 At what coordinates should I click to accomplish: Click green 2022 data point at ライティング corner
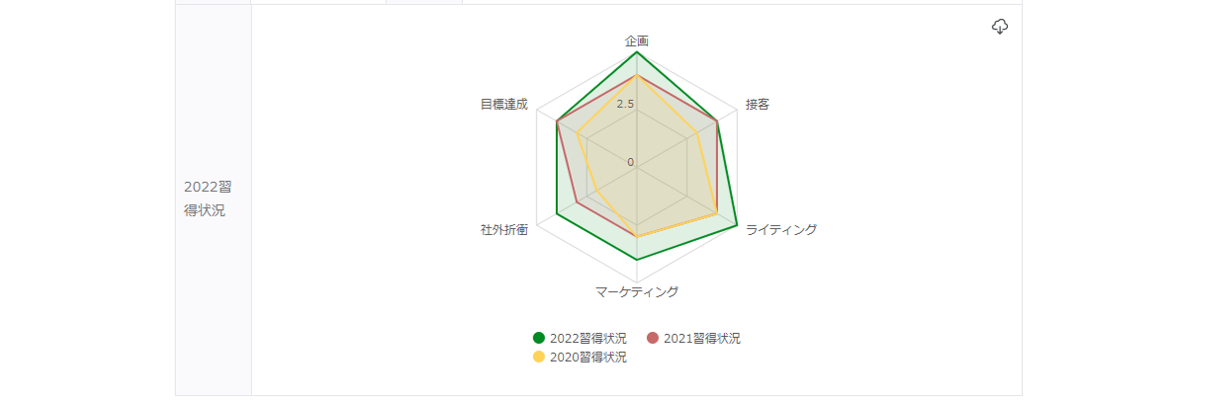(737, 224)
